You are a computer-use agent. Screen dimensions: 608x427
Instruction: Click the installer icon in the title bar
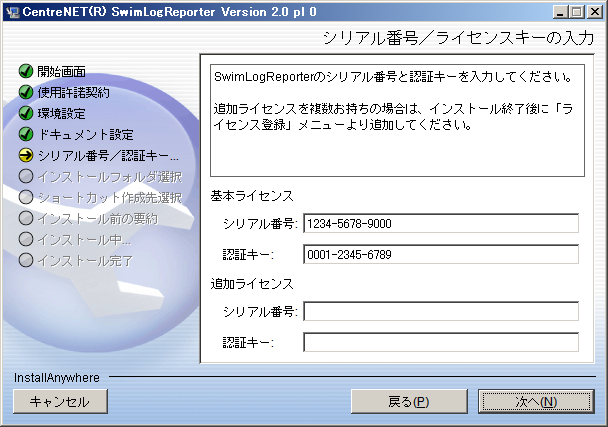coord(12,12)
